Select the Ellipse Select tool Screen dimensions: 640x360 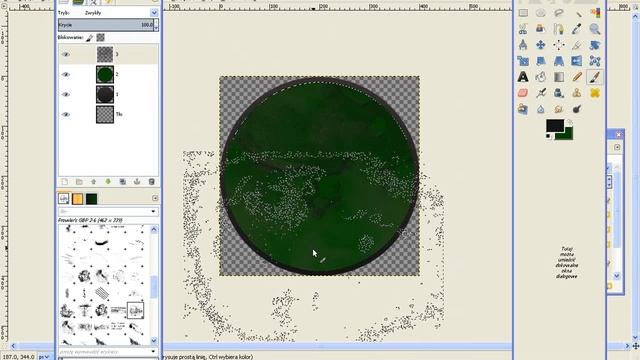point(541,13)
